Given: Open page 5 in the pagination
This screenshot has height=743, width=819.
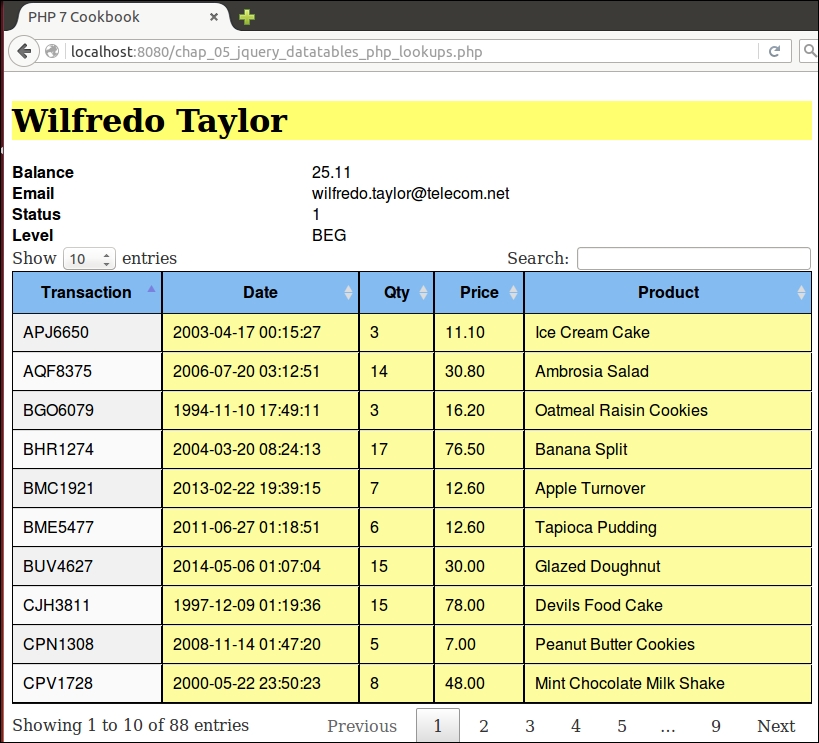Looking at the screenshot, I should coord(622,726).
